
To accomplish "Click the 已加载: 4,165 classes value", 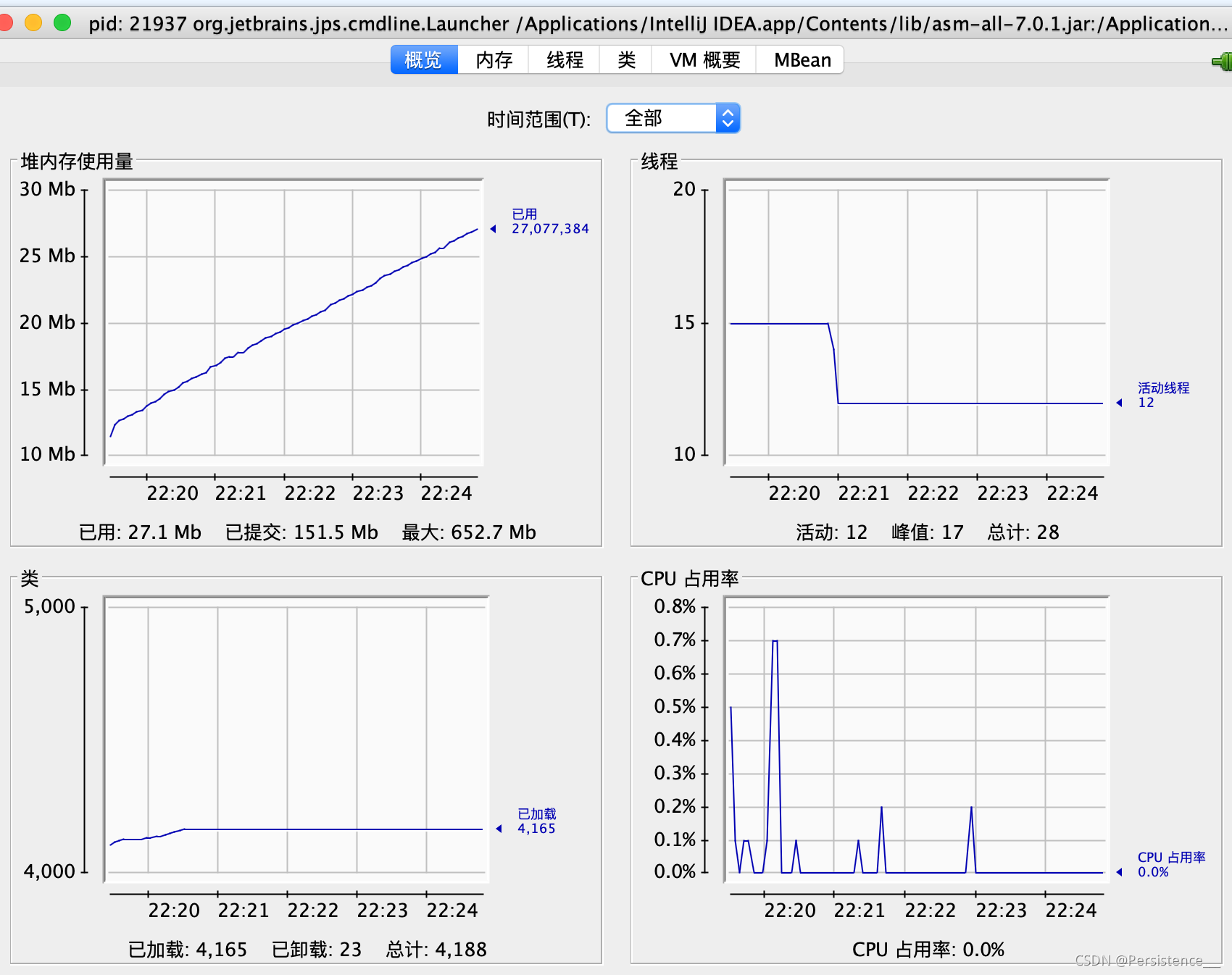I will pos(188,950).
